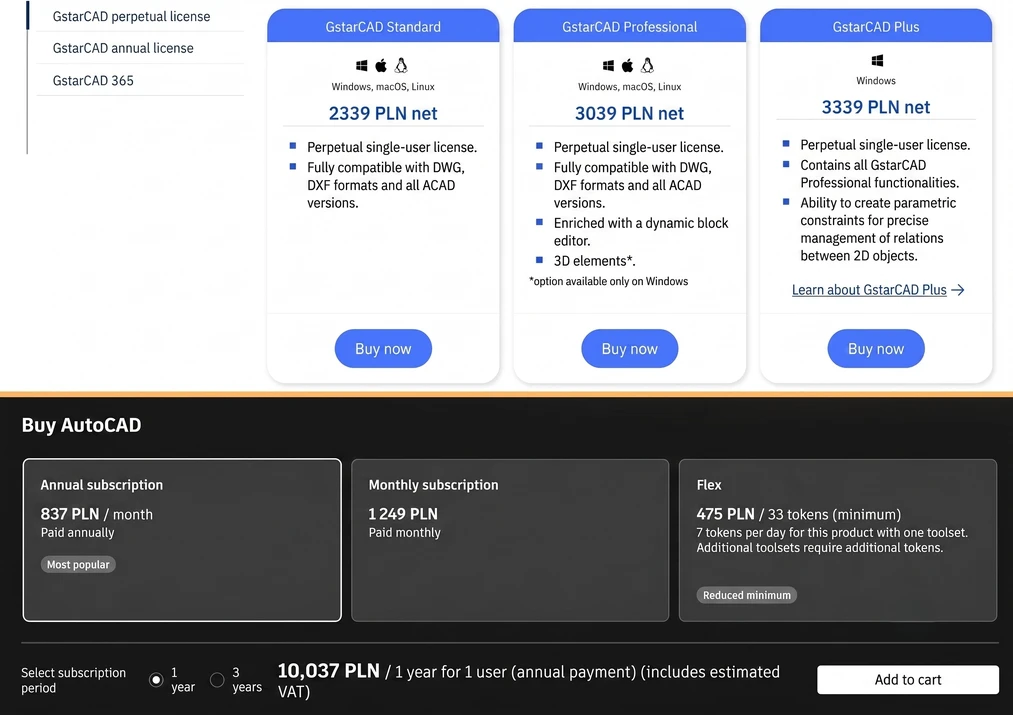Click Apple icon on GstarCAD Professional card
This screenshot has height=715, width=1013.
(627, 65)
